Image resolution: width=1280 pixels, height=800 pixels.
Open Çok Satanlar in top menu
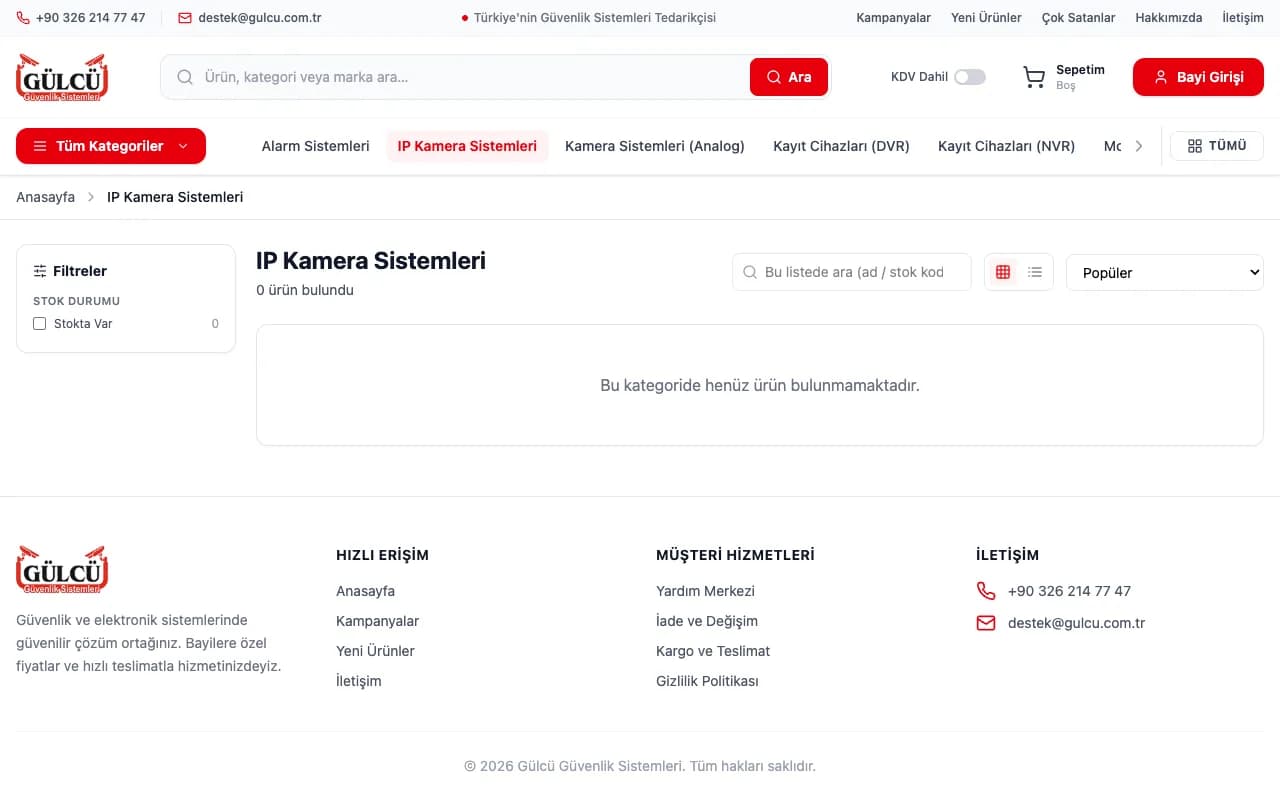coord(1078,18)
